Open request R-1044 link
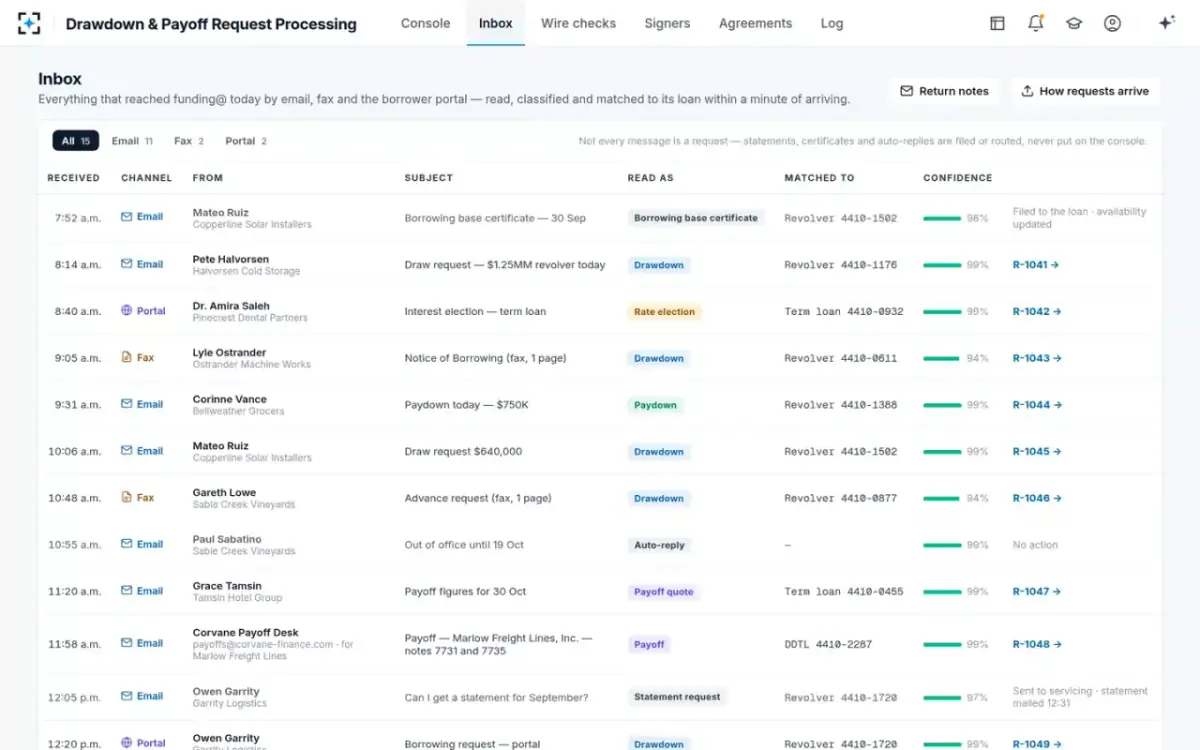 [1036, 405]
